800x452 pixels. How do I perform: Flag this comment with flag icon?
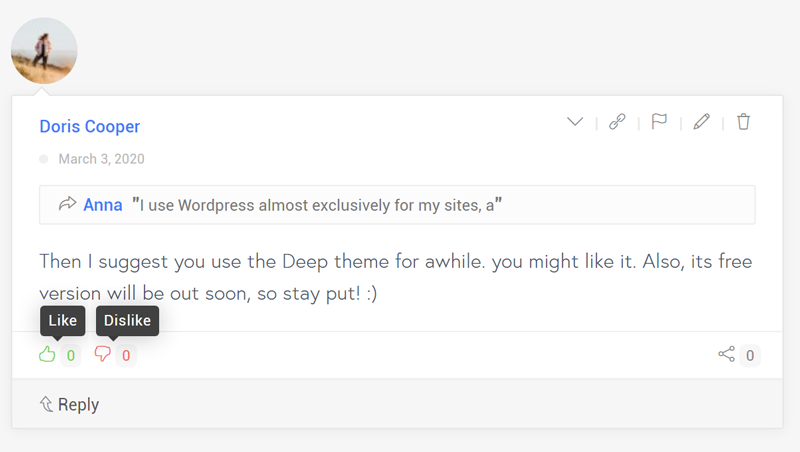coord(659,121)
